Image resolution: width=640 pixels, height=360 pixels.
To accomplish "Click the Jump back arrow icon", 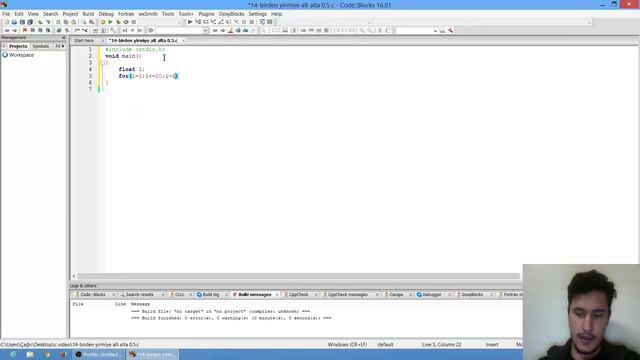I will 7,31.
